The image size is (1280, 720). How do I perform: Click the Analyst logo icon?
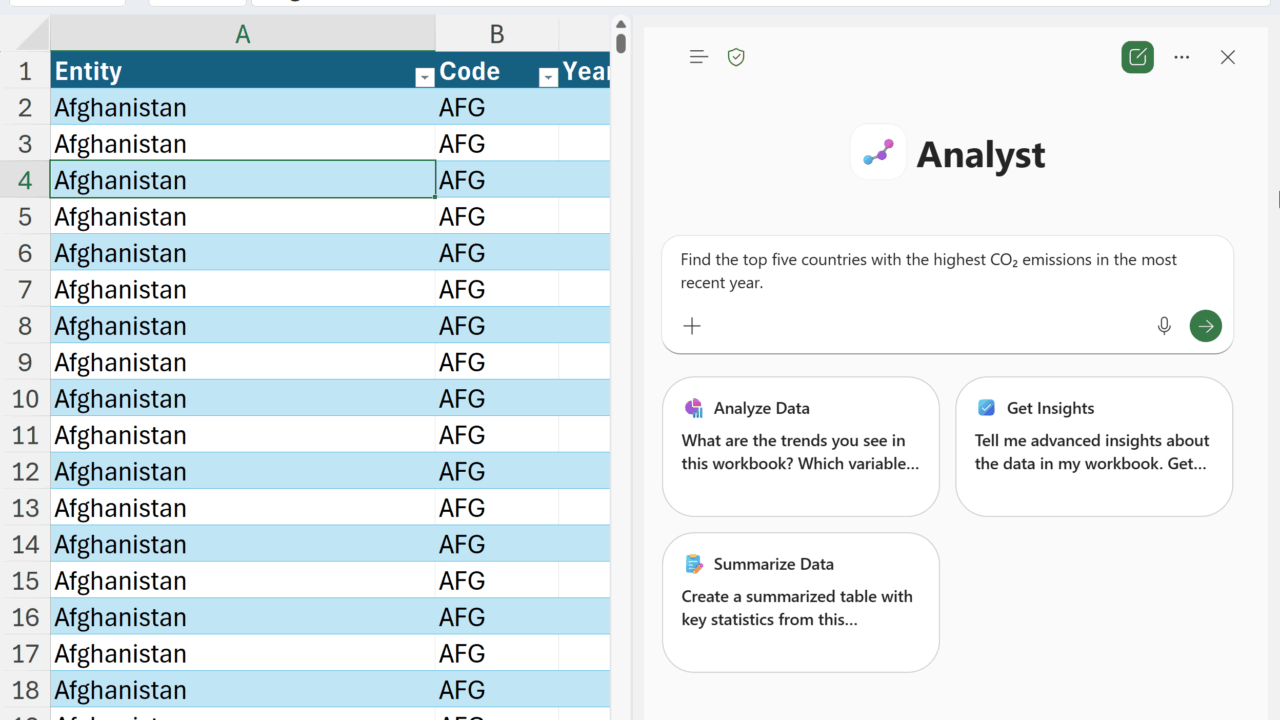[878, 153]
